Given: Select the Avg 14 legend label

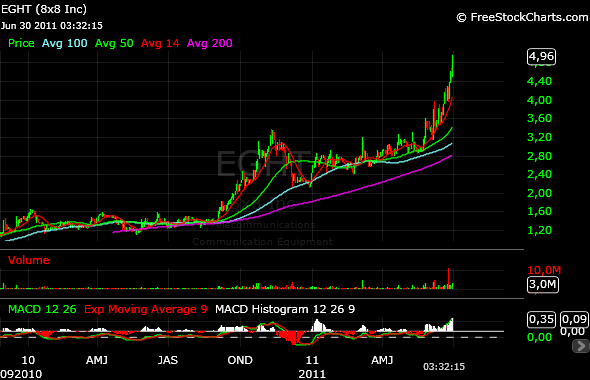Looking at the screenshot, I should click(160, 43).
